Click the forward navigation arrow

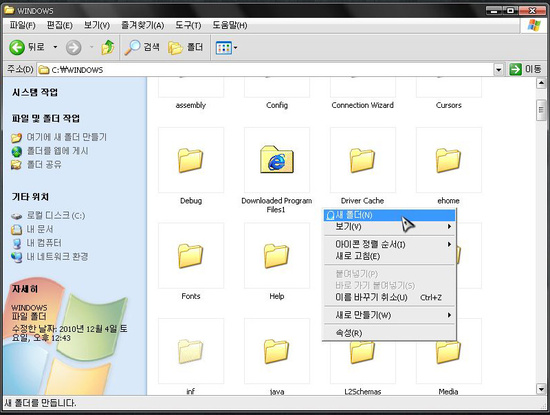coord(74,47)
